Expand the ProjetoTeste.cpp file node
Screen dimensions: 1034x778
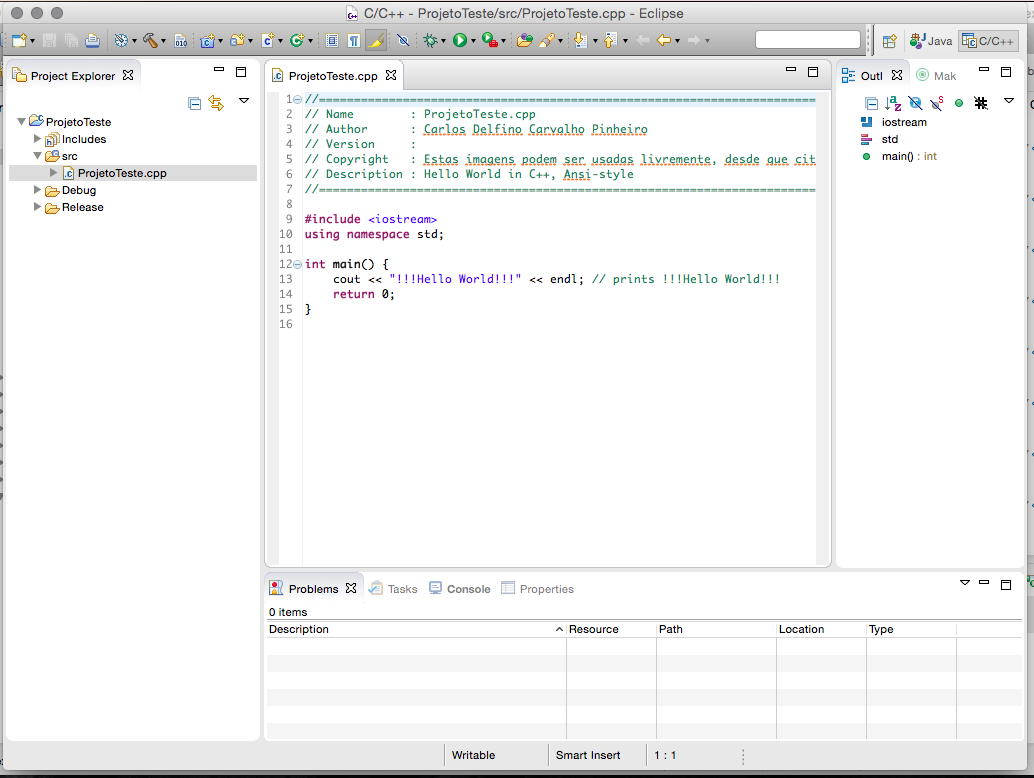[x=53, y=173]
